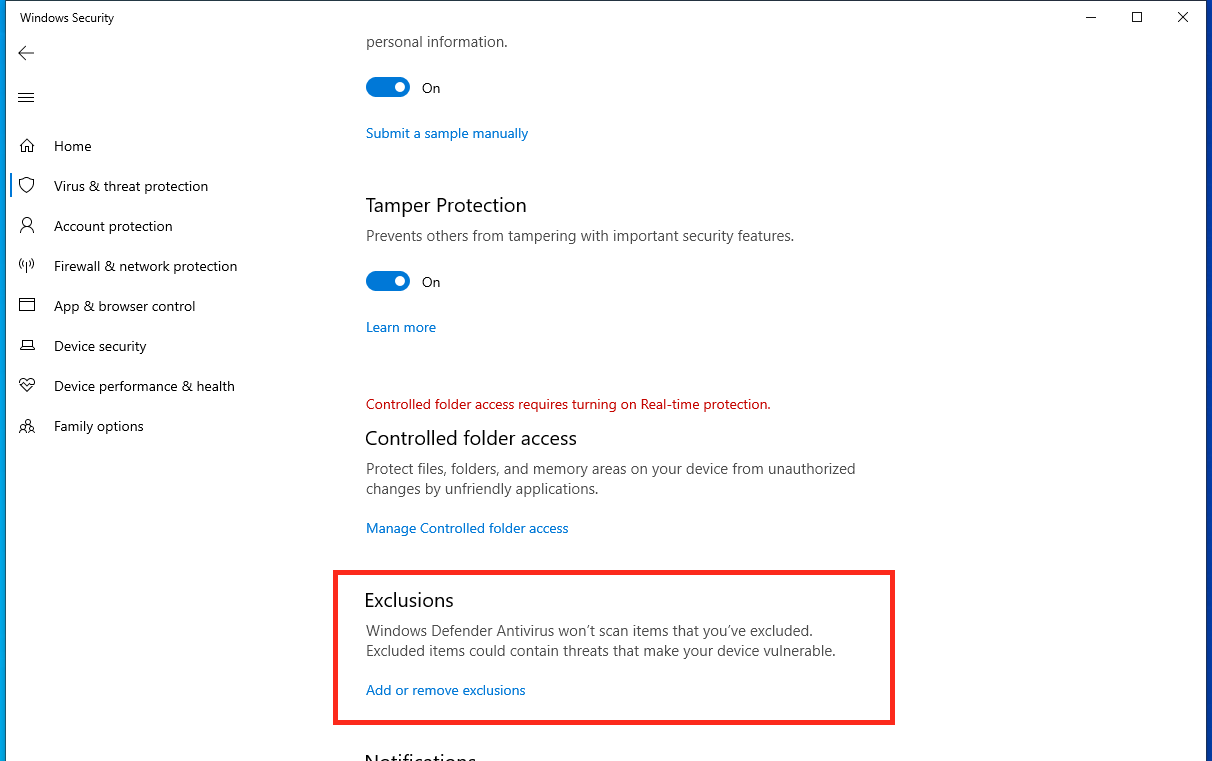Screen dimensions: 1212x761
Task: Open Device security page
Action: [x=100, y=346]
